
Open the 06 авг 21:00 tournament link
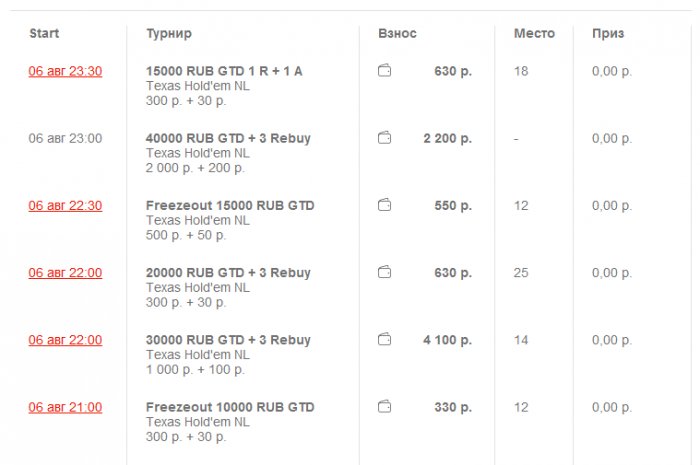tap(65, 407)
